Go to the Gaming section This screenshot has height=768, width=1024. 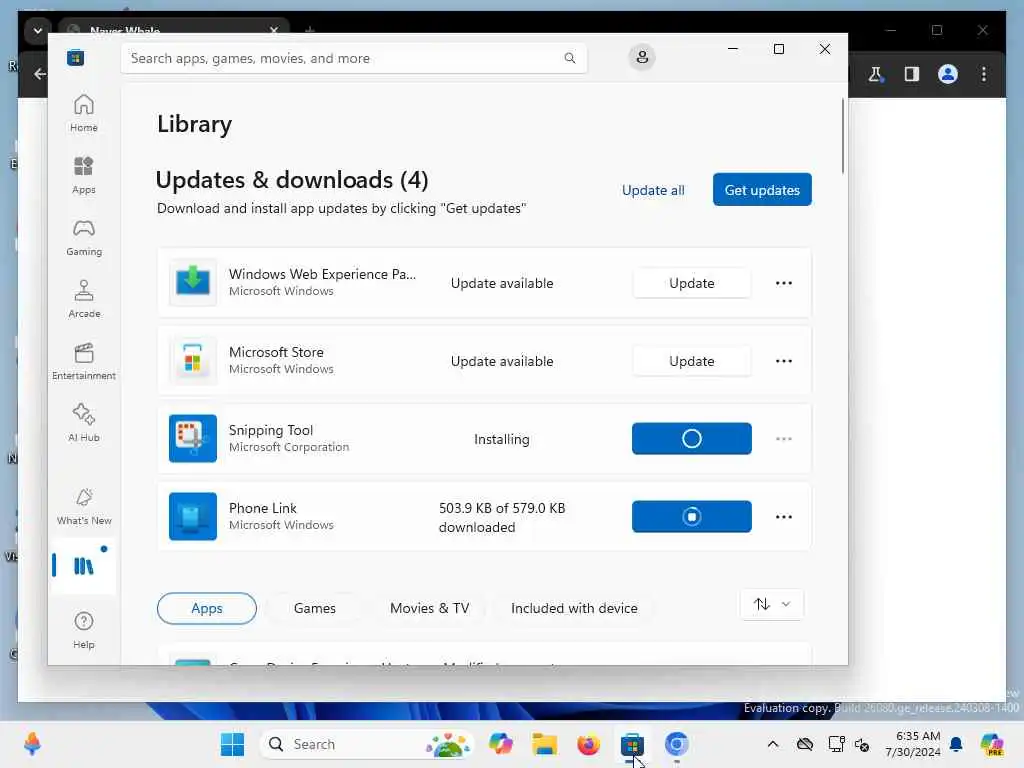click(84, 237)
